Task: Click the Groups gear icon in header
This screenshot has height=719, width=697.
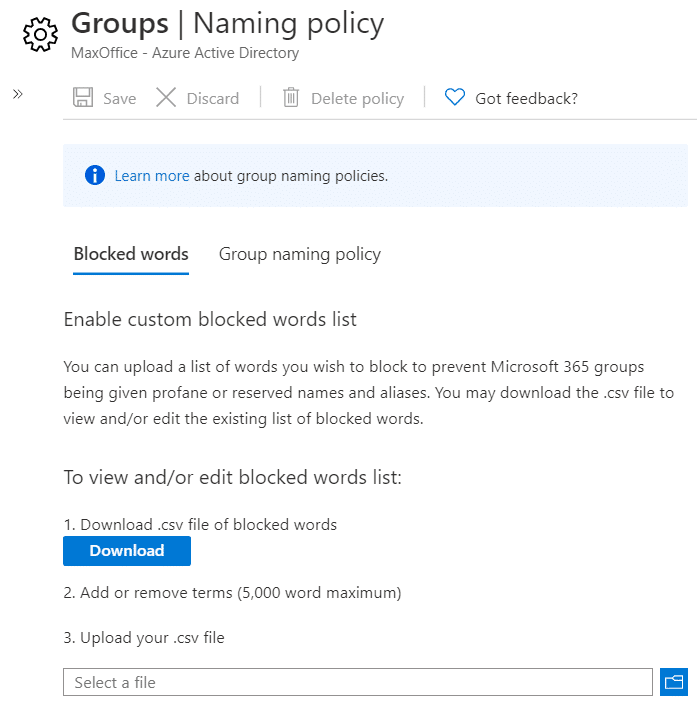Action: tap(40, 34)
